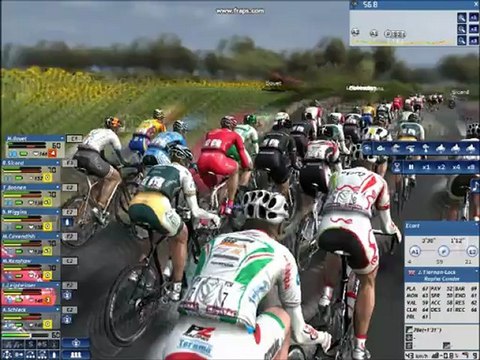This screenshot has height=360, width=480.
Task: Click the A1 group circle in Ecart panel
Action: coord(414,252)
